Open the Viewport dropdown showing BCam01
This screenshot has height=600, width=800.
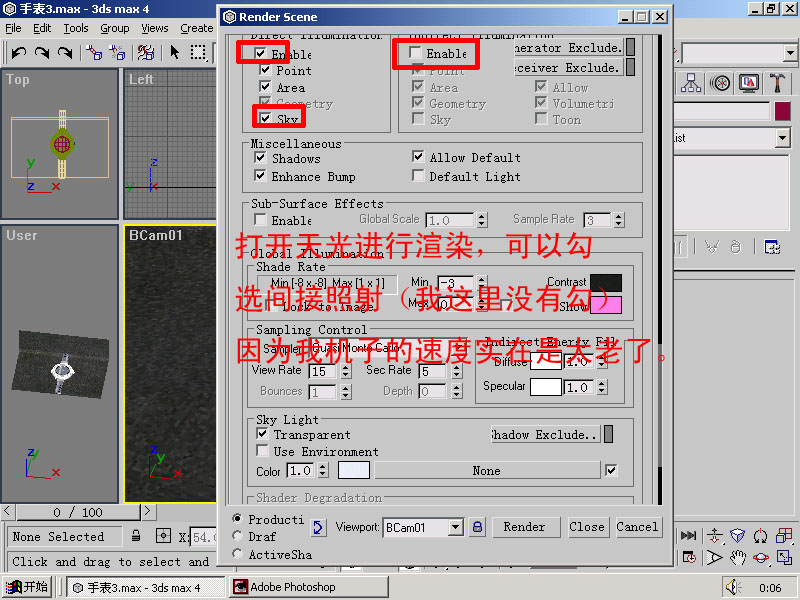point(456,527)
